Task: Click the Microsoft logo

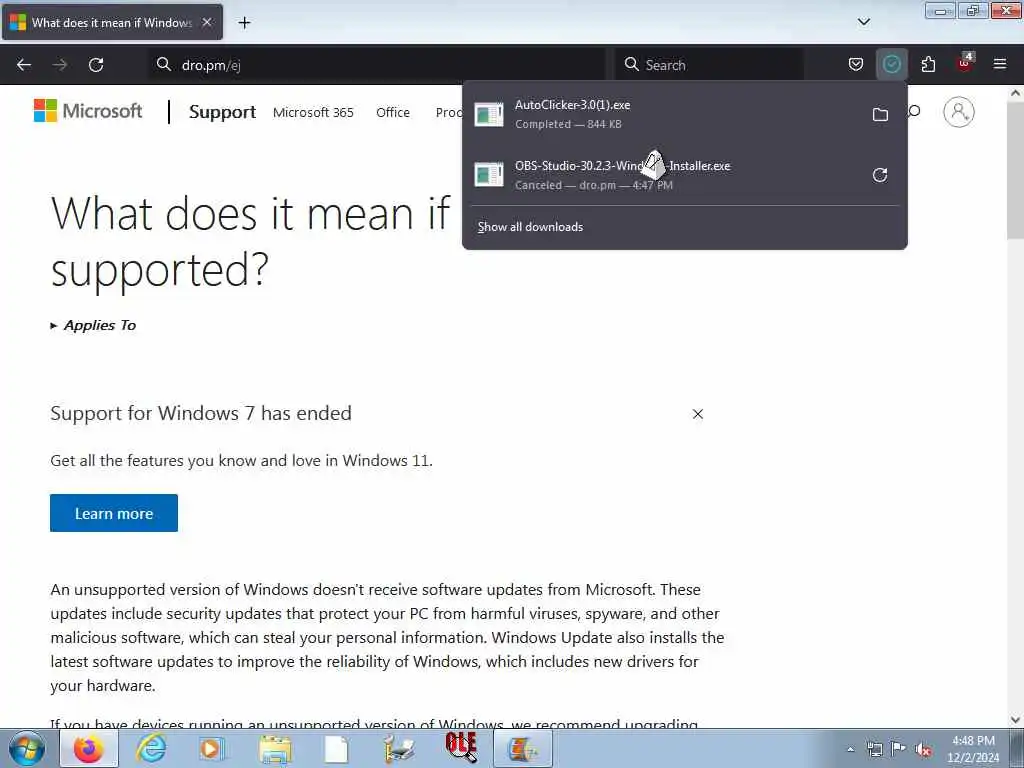Action: pos(88,111)
